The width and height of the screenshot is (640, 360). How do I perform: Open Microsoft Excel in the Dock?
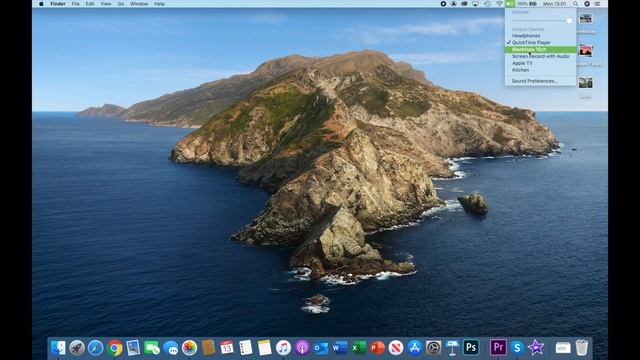click(358, 348)
